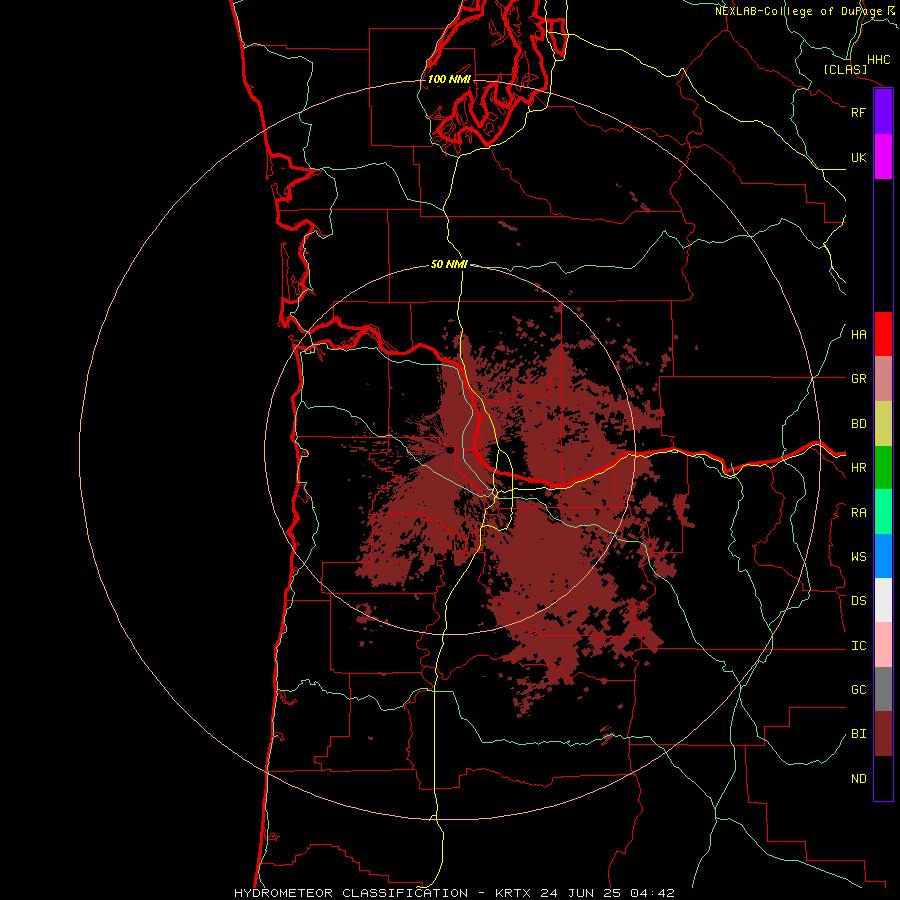This screenshot has height=900, width=900.
Task: Click the GR legend label
Action: click(x=858, y=379)
